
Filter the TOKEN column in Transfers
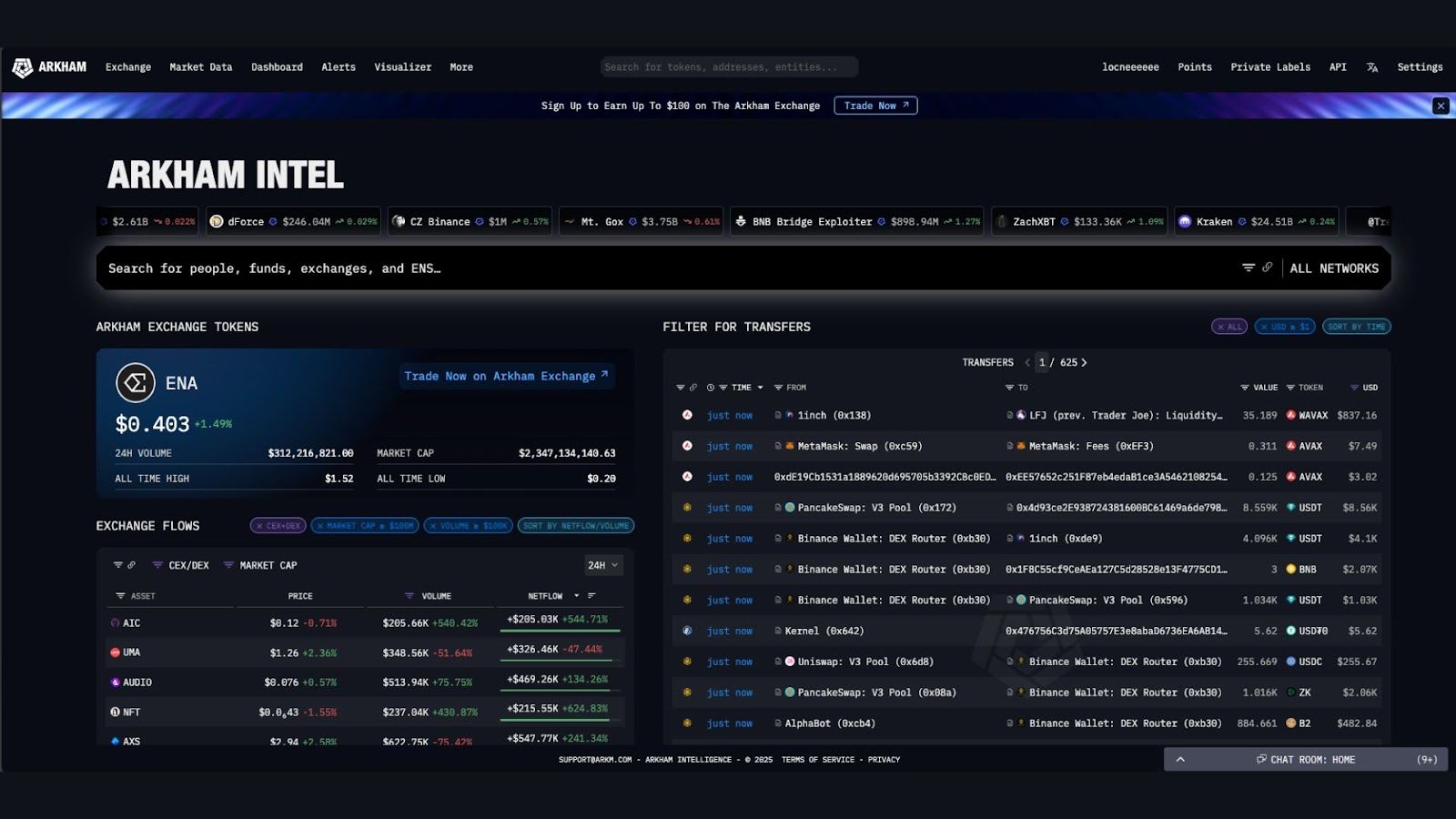(x=1289, y=388)
